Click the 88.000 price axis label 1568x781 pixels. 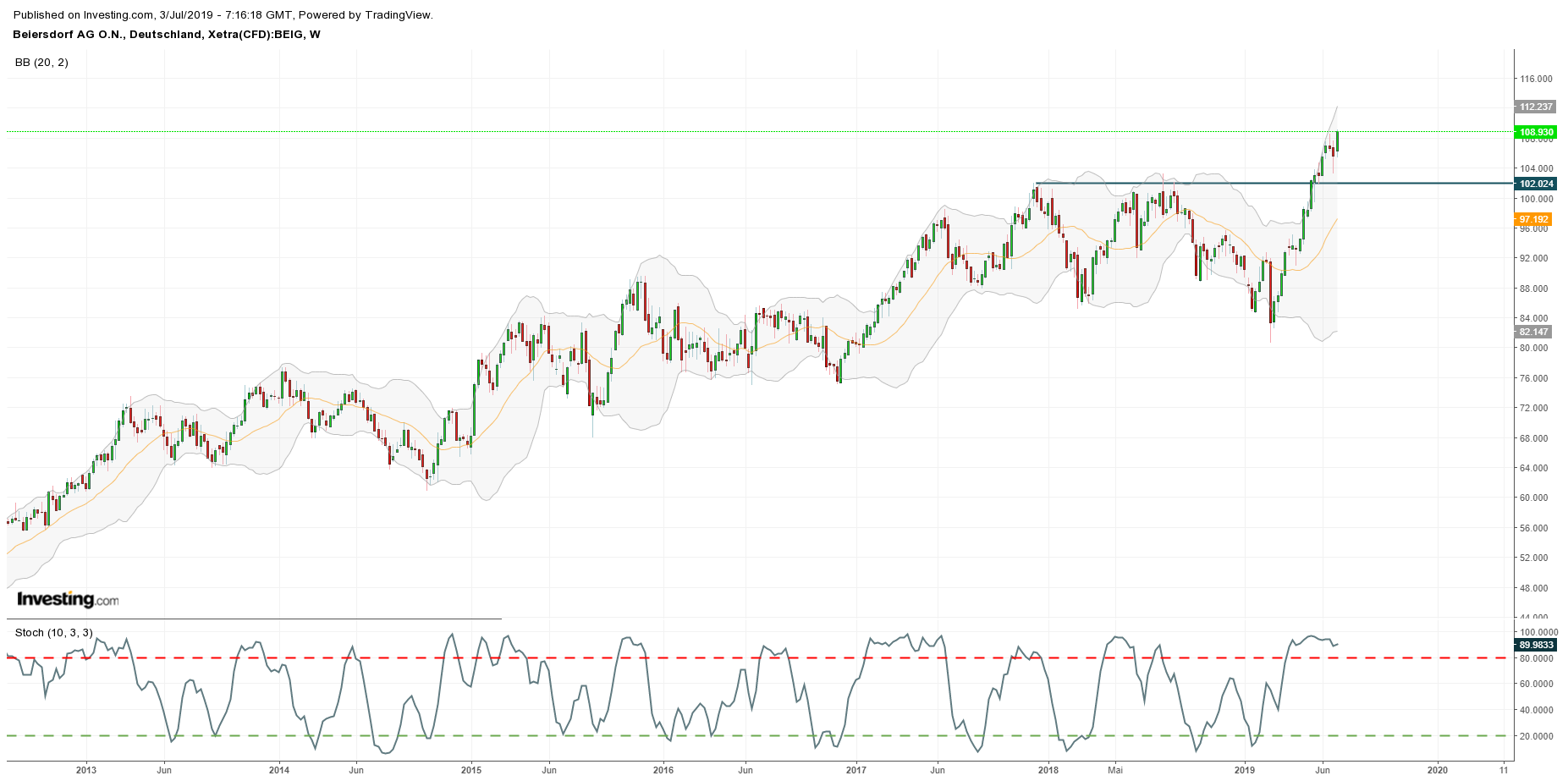tap(1533, 289)
